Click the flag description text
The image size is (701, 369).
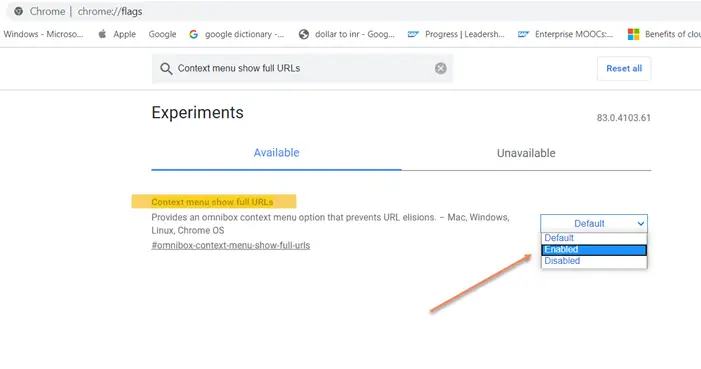[x=330, y=224]
